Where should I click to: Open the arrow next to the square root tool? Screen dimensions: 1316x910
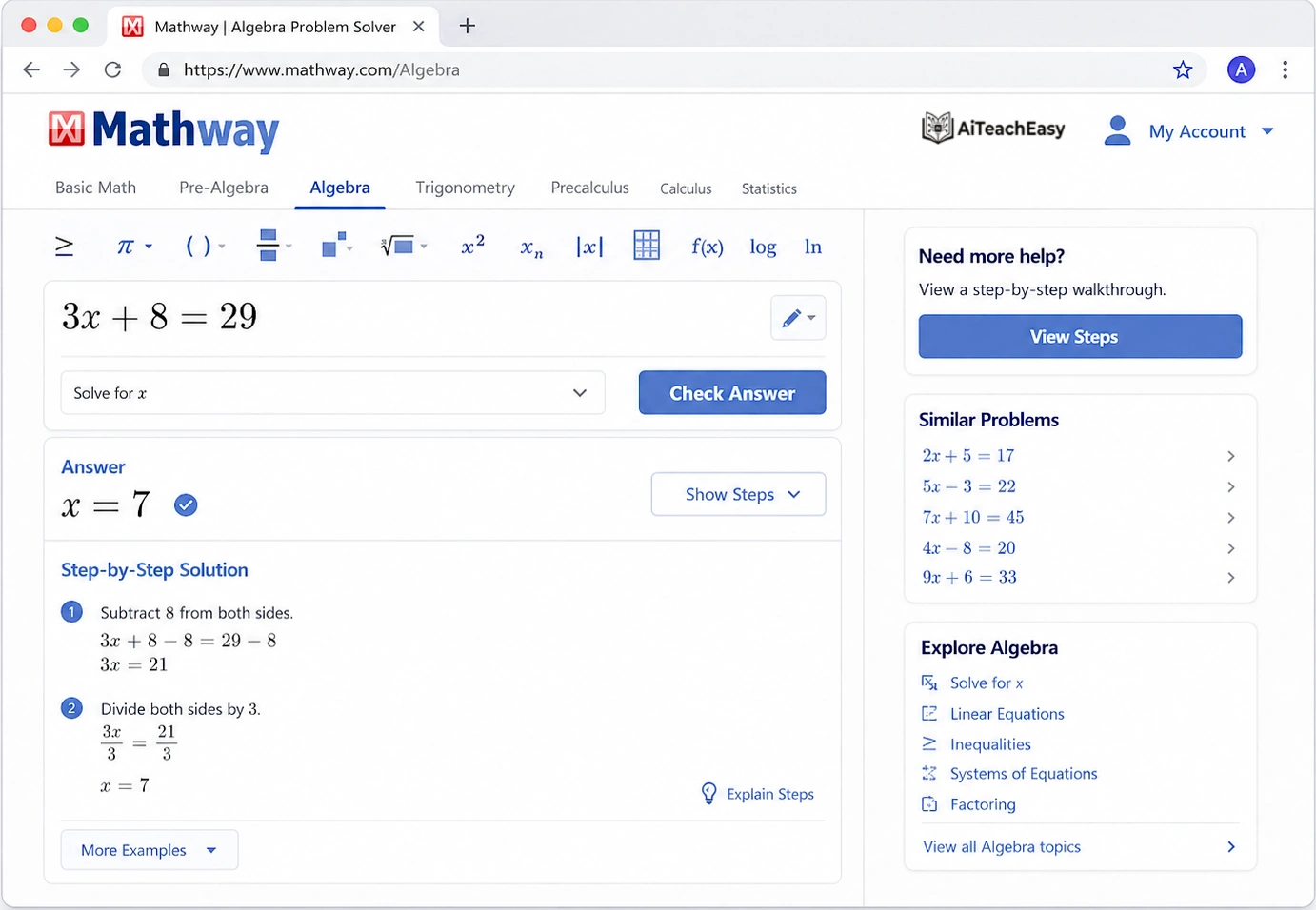pyautogui.click(x=424, y=247)
